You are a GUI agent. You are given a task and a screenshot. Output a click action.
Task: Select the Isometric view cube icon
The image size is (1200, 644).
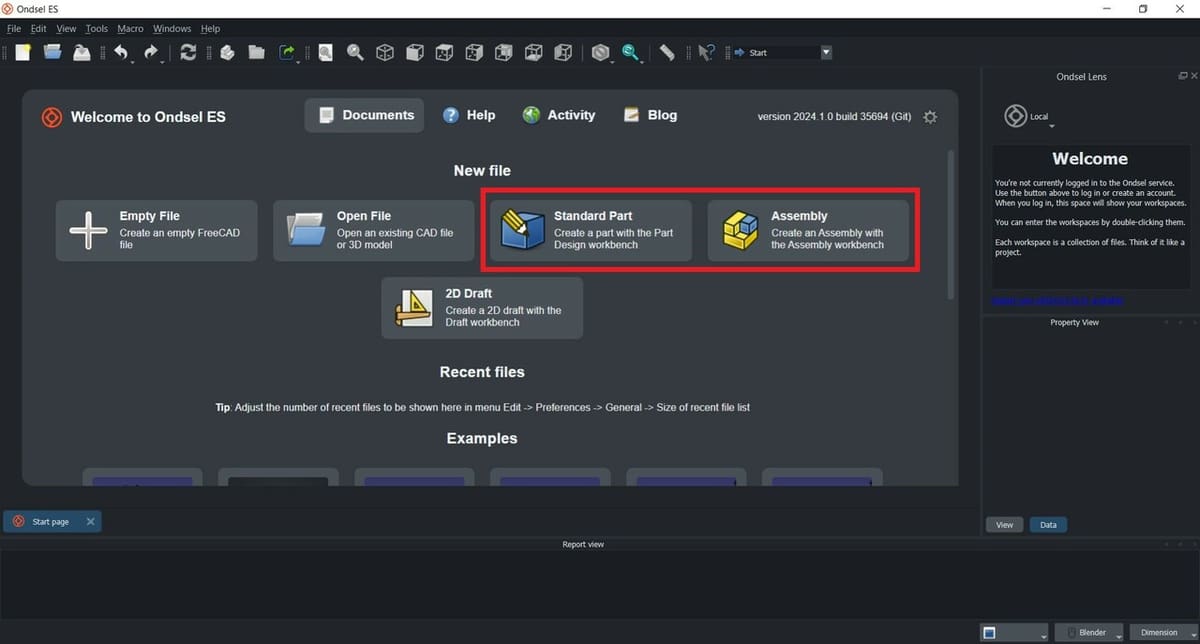[385, 53]
